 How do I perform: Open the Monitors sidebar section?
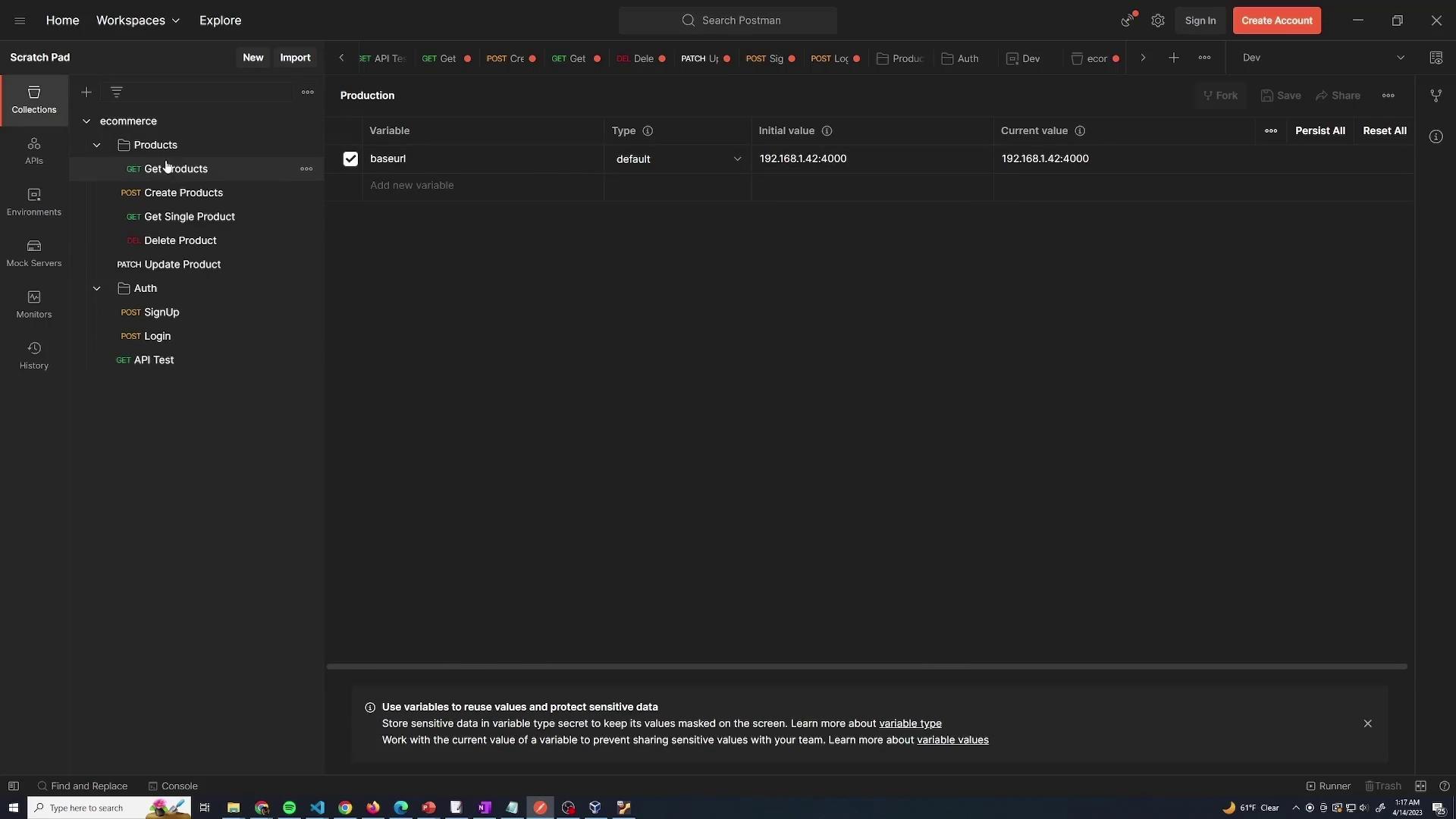(33, 304)
